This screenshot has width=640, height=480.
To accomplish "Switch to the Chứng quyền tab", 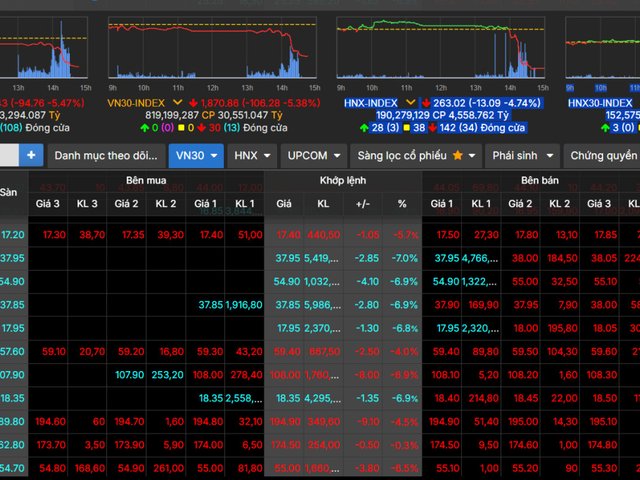I will pyautogui.click(x=602, y=156).
